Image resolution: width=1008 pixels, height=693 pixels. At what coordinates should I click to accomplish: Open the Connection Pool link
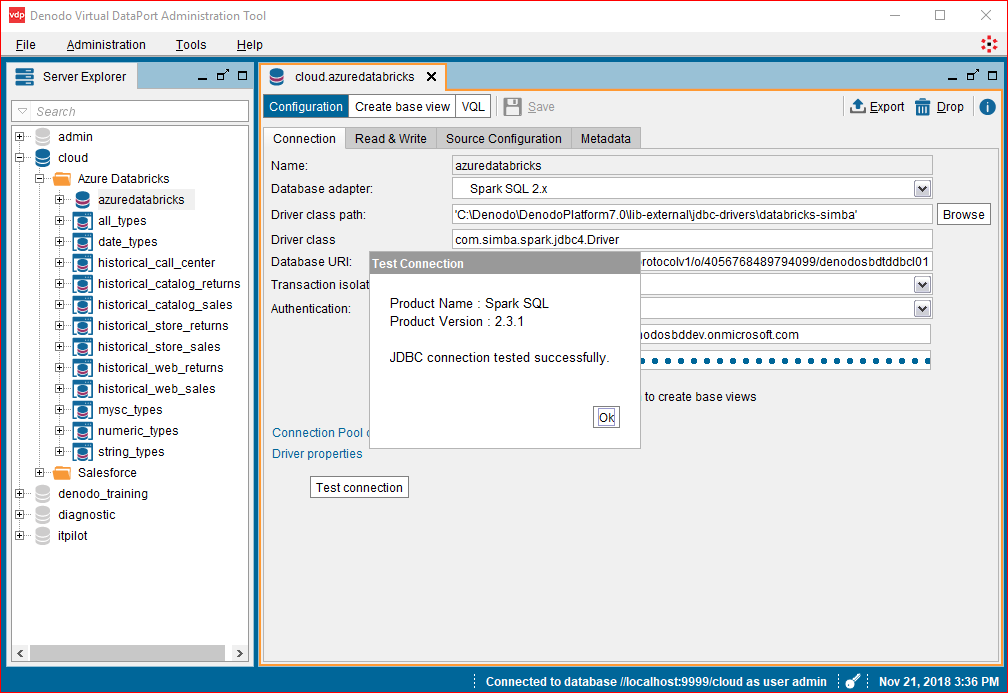(x=320, y=433)
